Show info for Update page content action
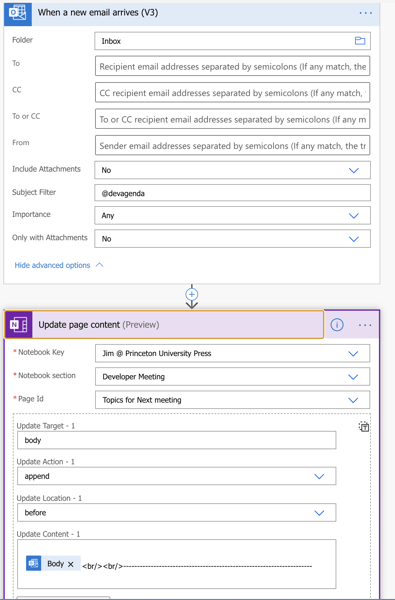 coord(337,325)
